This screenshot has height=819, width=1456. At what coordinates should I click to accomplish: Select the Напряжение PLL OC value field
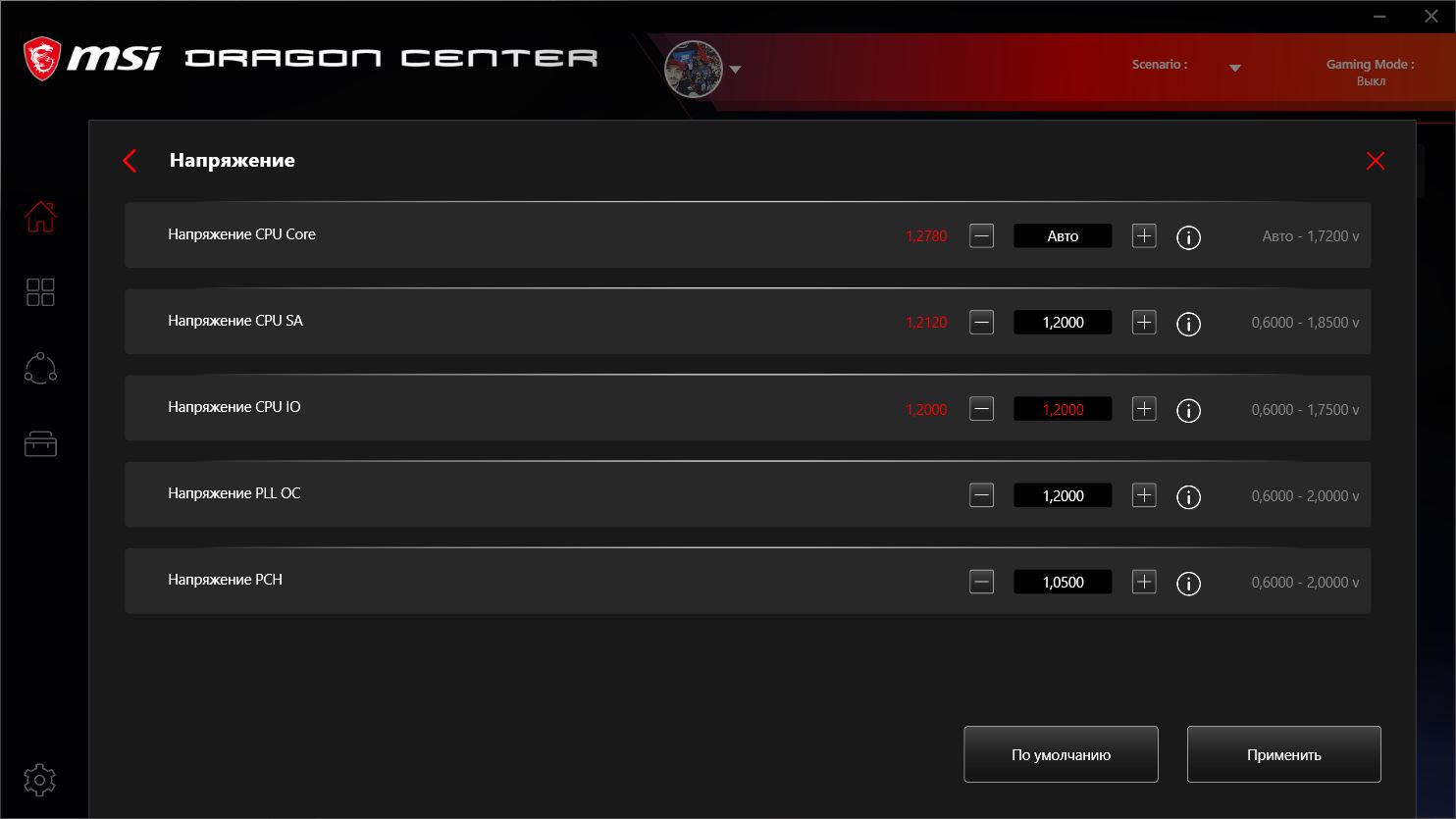coord(1063,495)
